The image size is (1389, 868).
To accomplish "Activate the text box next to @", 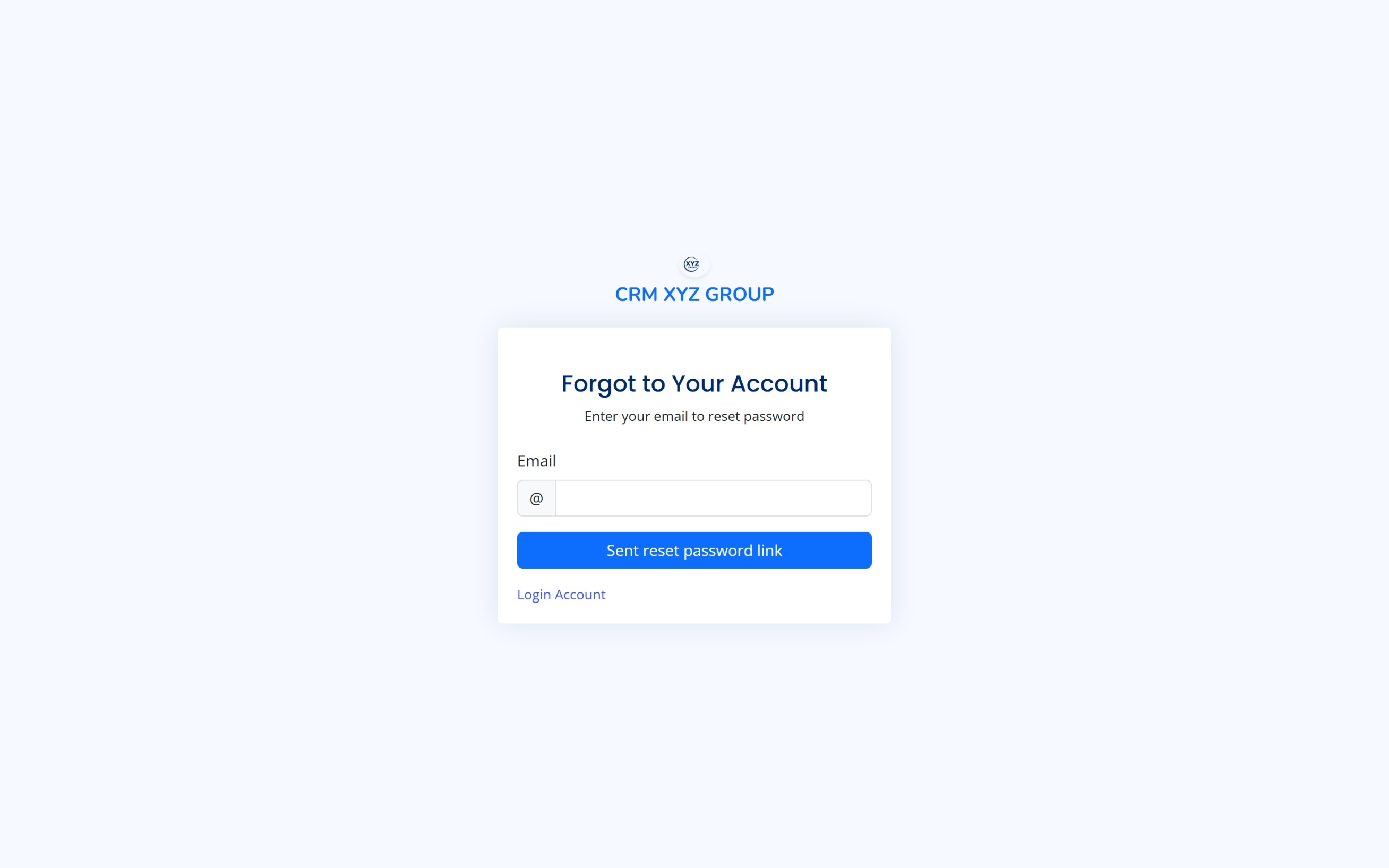I will 714,499.
